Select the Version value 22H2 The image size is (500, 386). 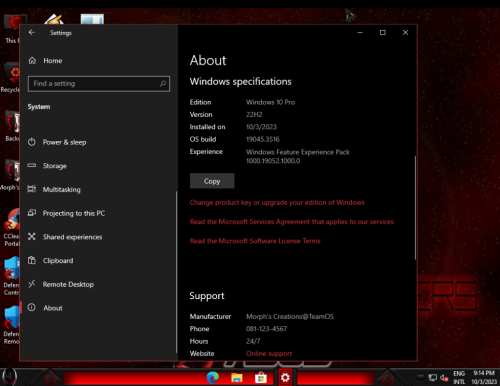click(254, 115)
